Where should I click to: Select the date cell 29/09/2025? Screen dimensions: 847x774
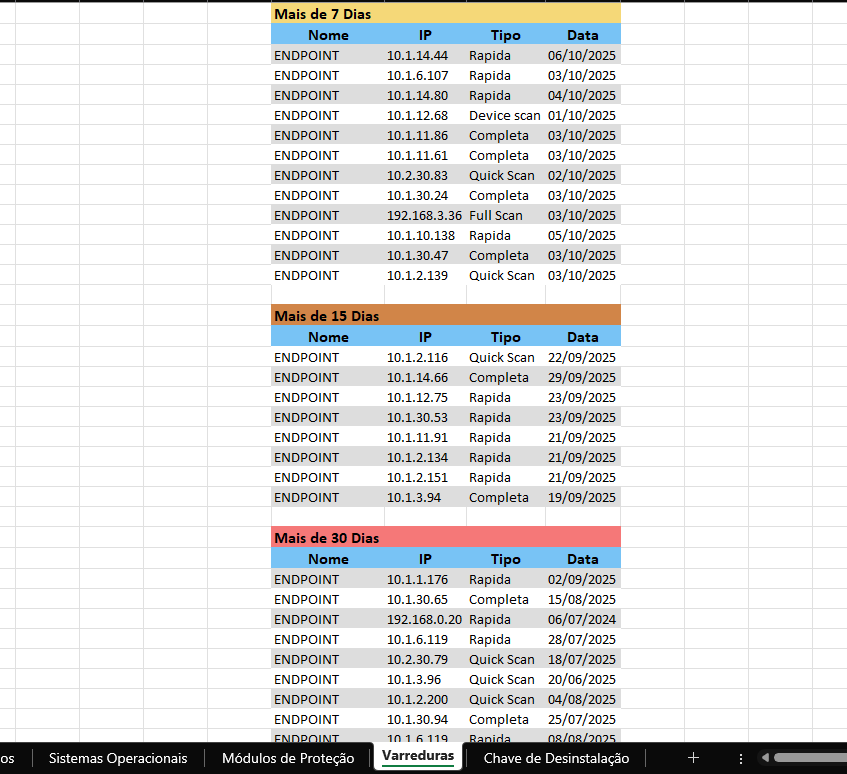[582, 377]
